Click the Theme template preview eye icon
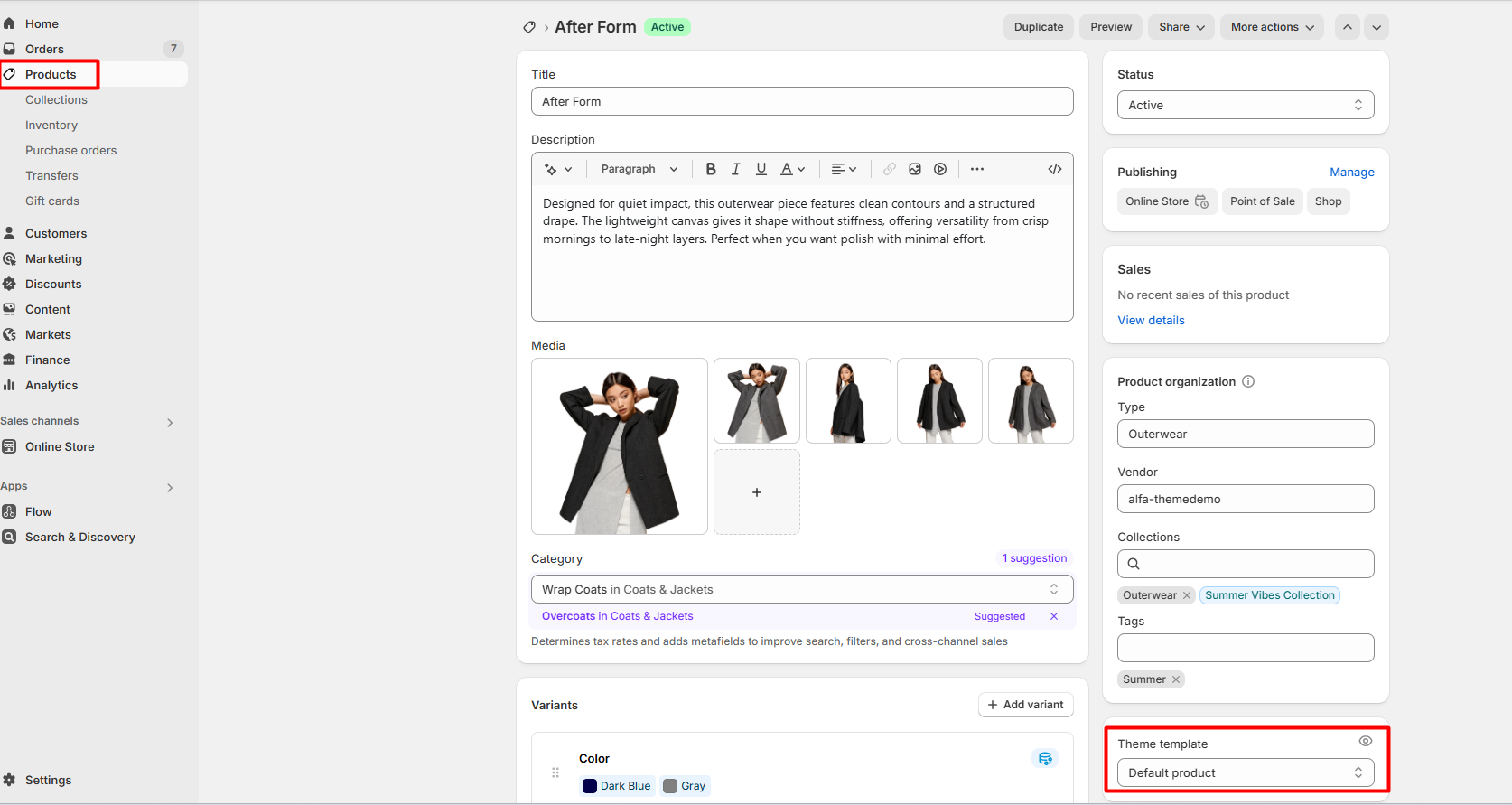 click(1365, 741)
